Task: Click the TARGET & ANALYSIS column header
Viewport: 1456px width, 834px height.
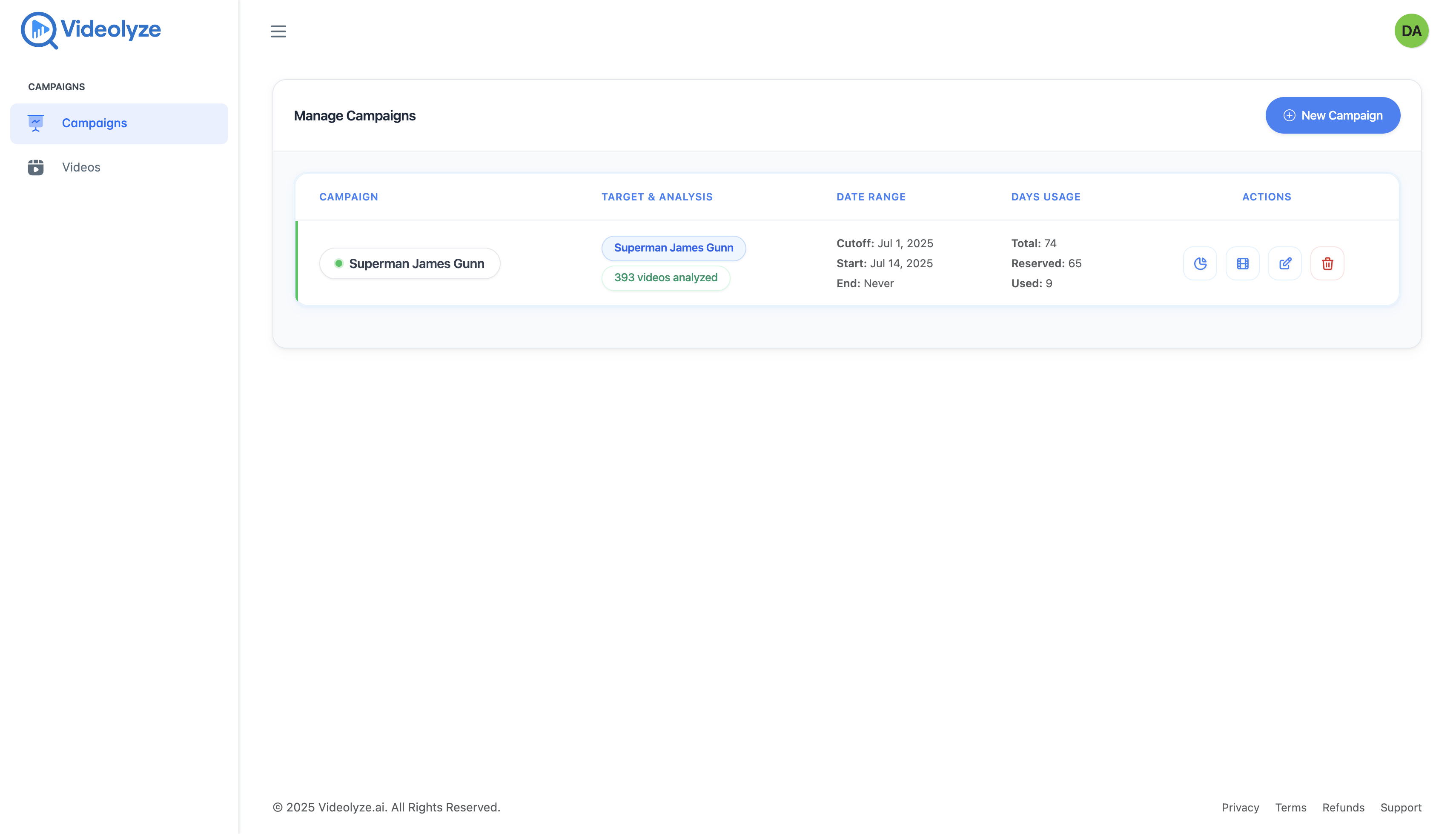Action: pos(656,197)
